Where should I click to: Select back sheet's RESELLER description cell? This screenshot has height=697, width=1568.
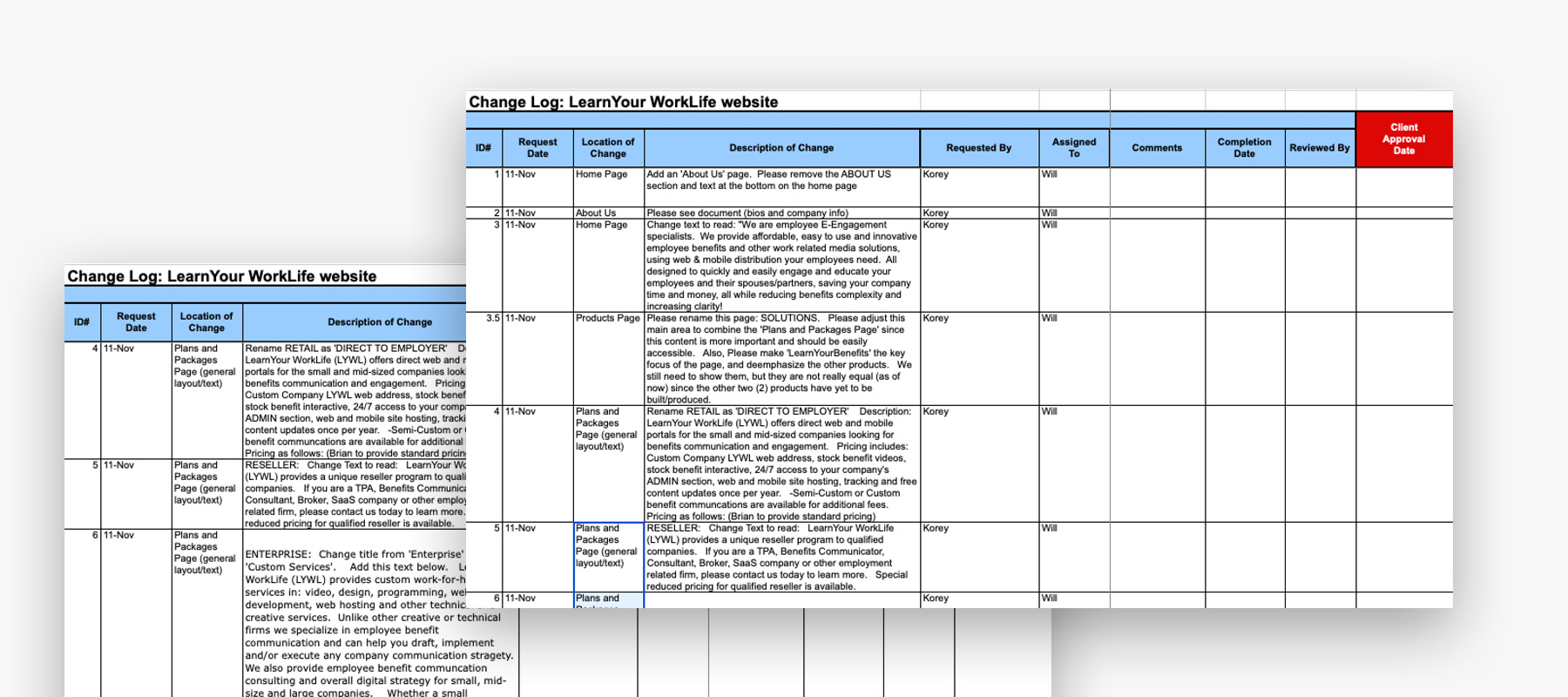(355, 494)
